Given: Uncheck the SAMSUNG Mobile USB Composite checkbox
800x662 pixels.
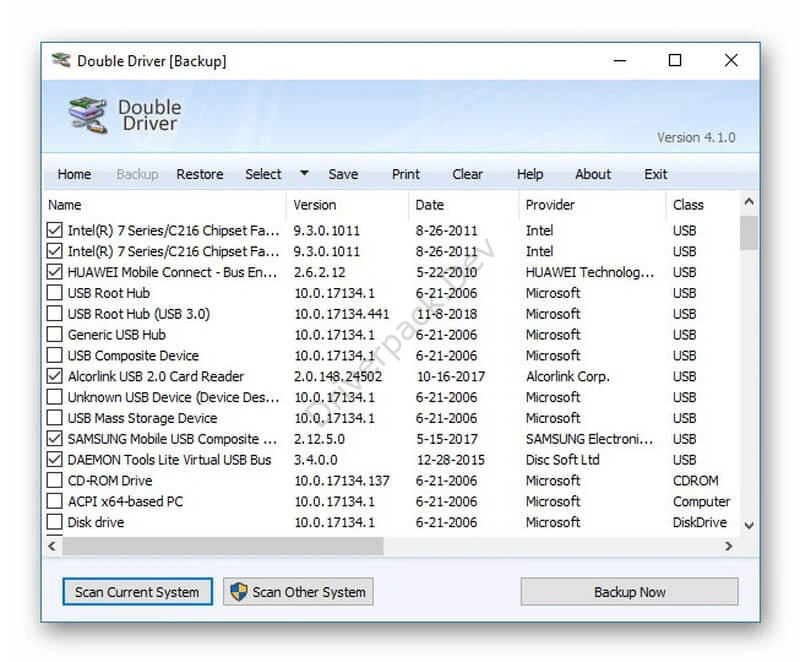Looking at the screenshot, I should click(55, 439).
